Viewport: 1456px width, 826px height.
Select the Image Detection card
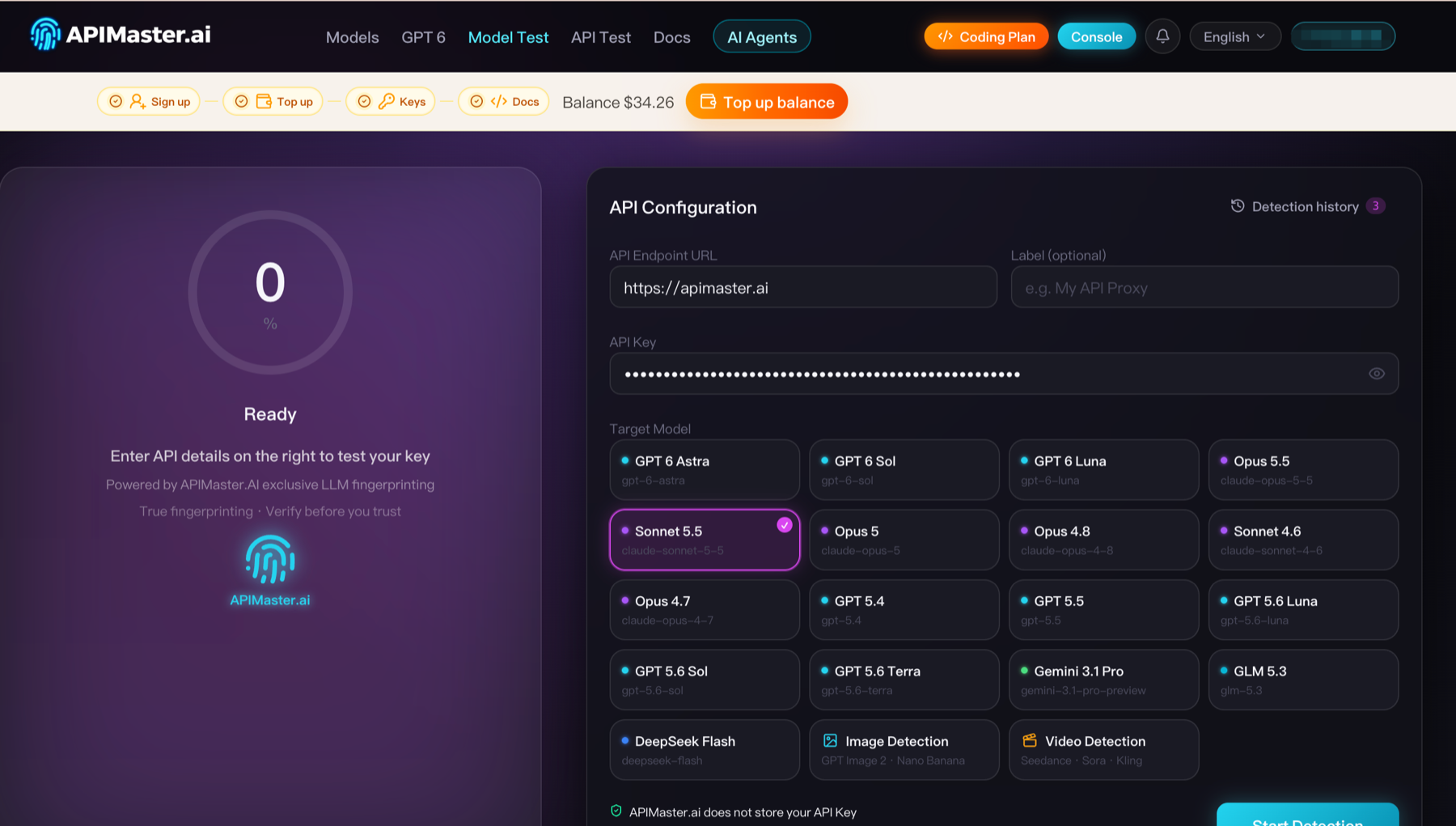coord(904,750)
